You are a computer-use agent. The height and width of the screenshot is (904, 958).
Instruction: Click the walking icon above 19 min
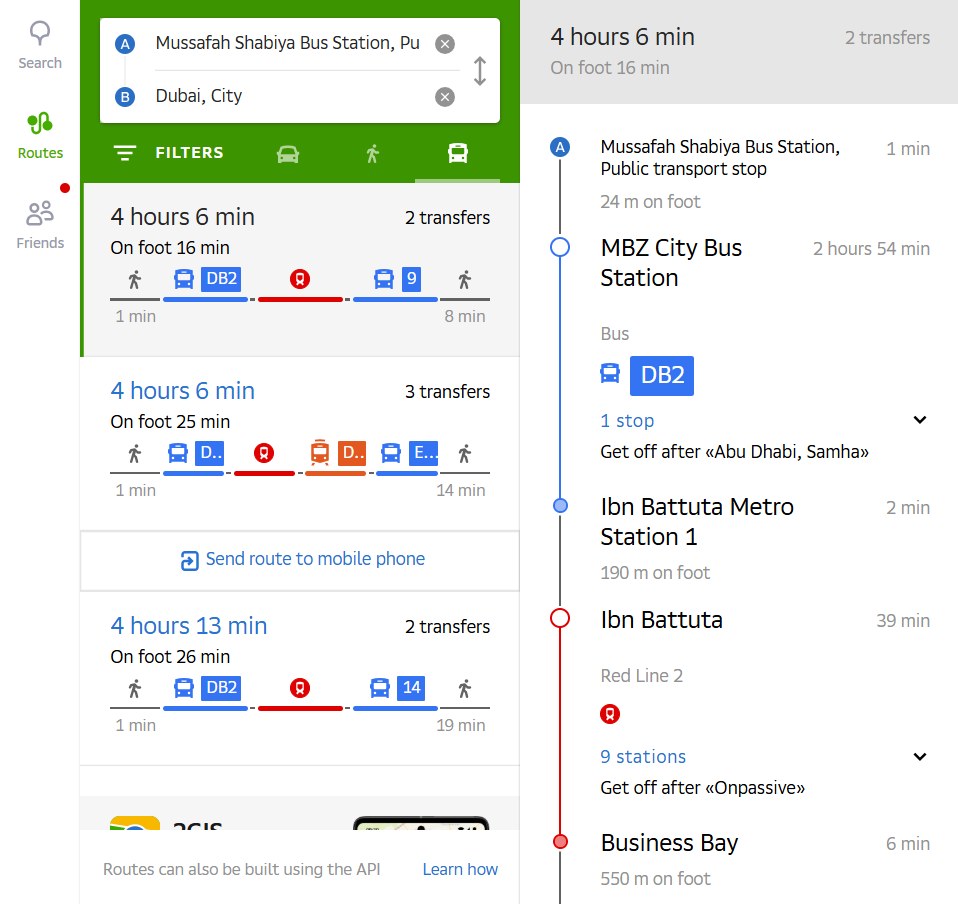tap(464, 689)
